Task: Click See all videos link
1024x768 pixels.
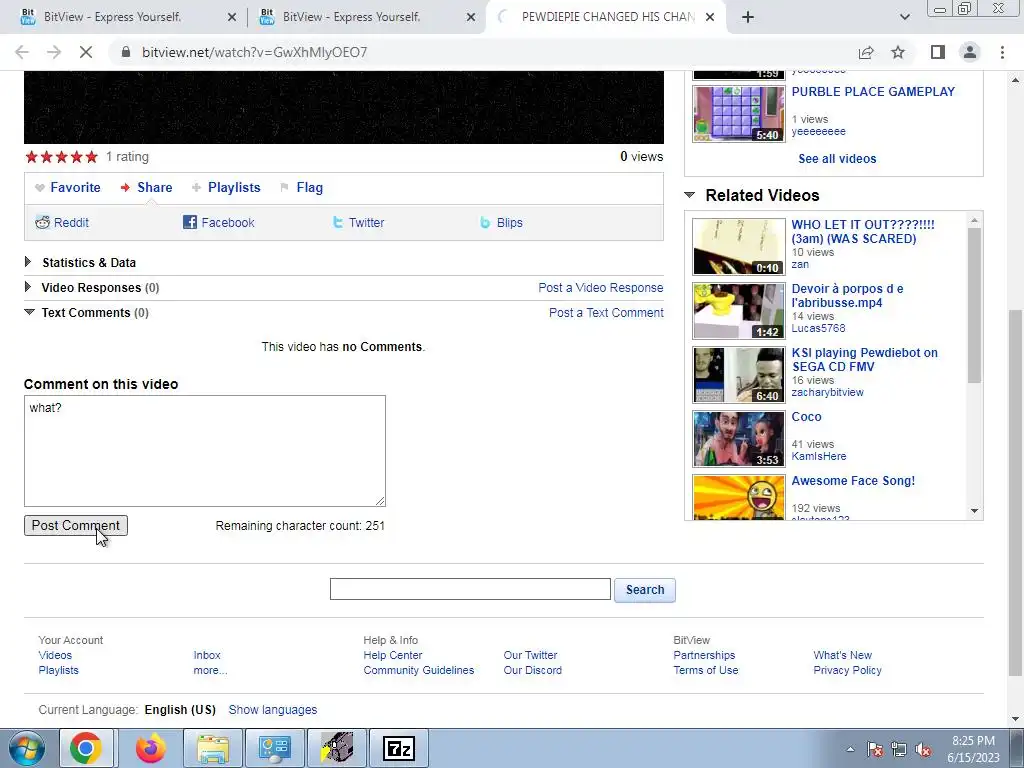Action: (837, 159)
